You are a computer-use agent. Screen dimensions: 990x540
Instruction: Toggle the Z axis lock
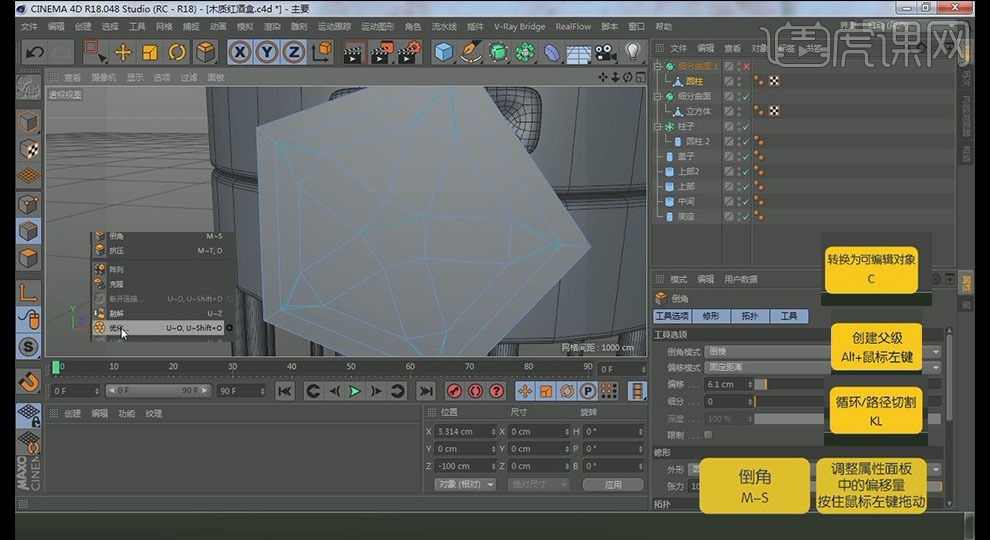coord(294,52)
